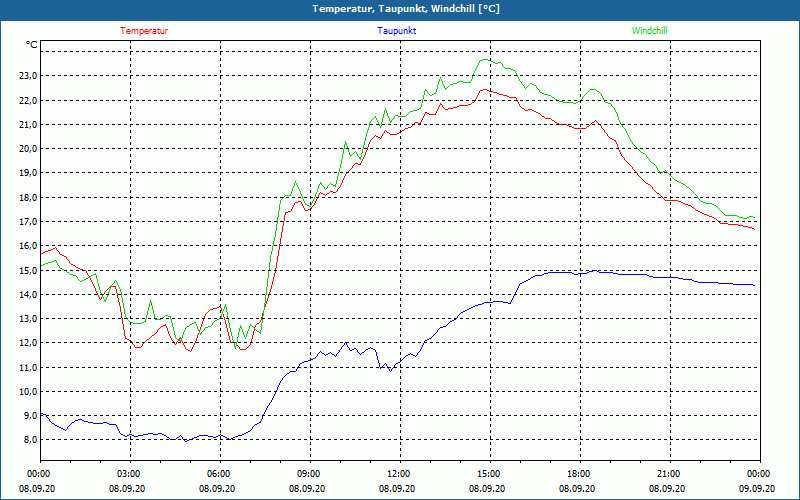This screenshot has height=500, width=800.
Task: Click the '15,0' y-axis value
Action: (29, 270)
